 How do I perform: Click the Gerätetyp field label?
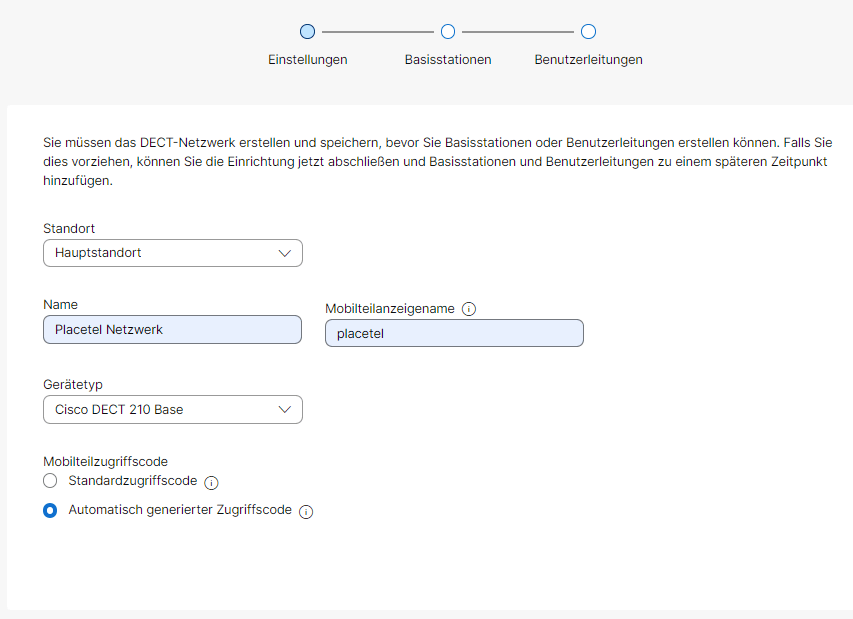coord(73,385)
